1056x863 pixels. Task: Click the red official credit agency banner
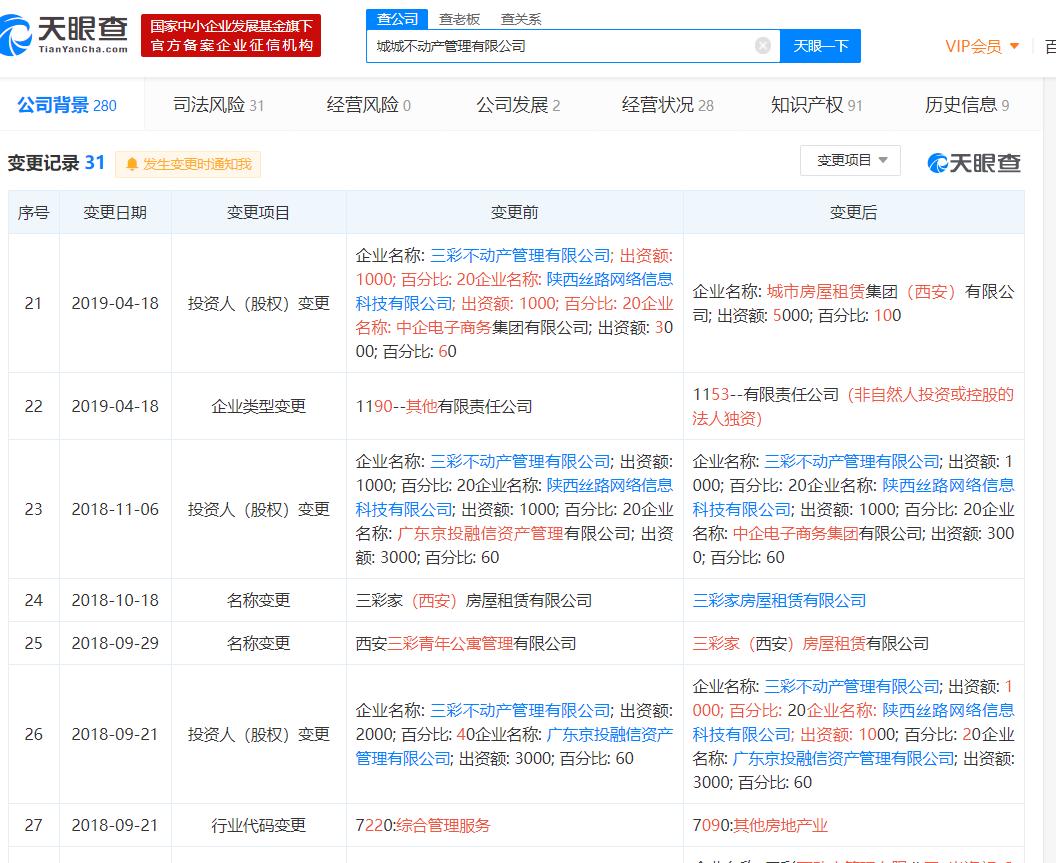coord(231,36)
